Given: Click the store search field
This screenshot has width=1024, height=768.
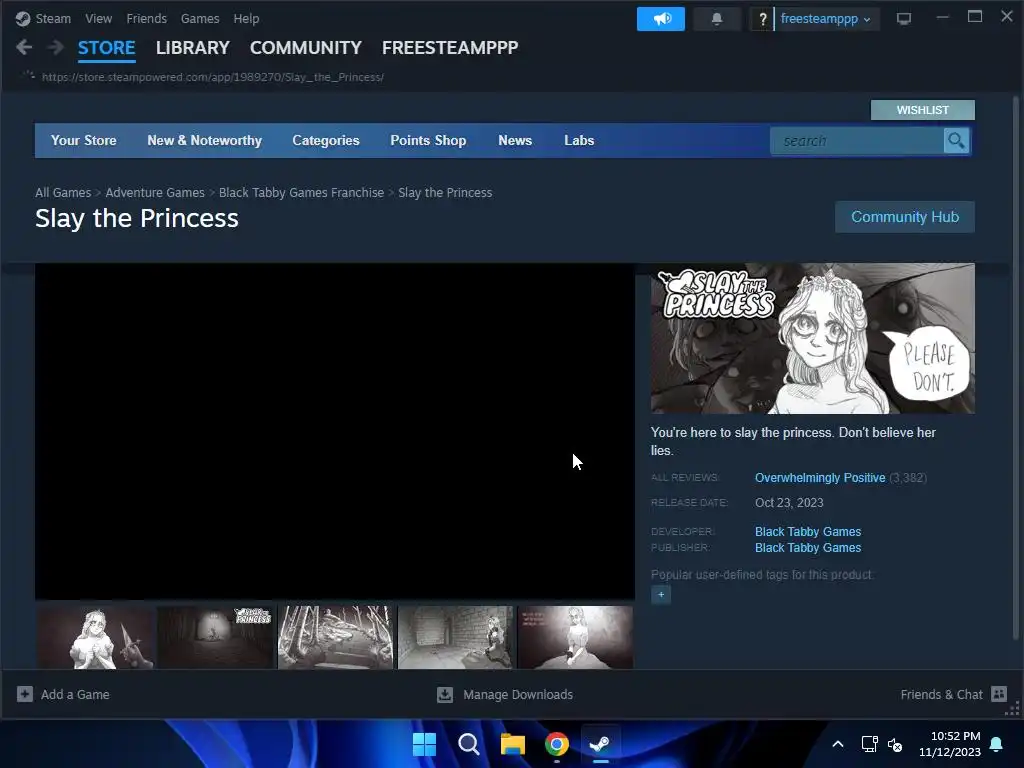Looking at the screenshot, I should click(857, 140).
